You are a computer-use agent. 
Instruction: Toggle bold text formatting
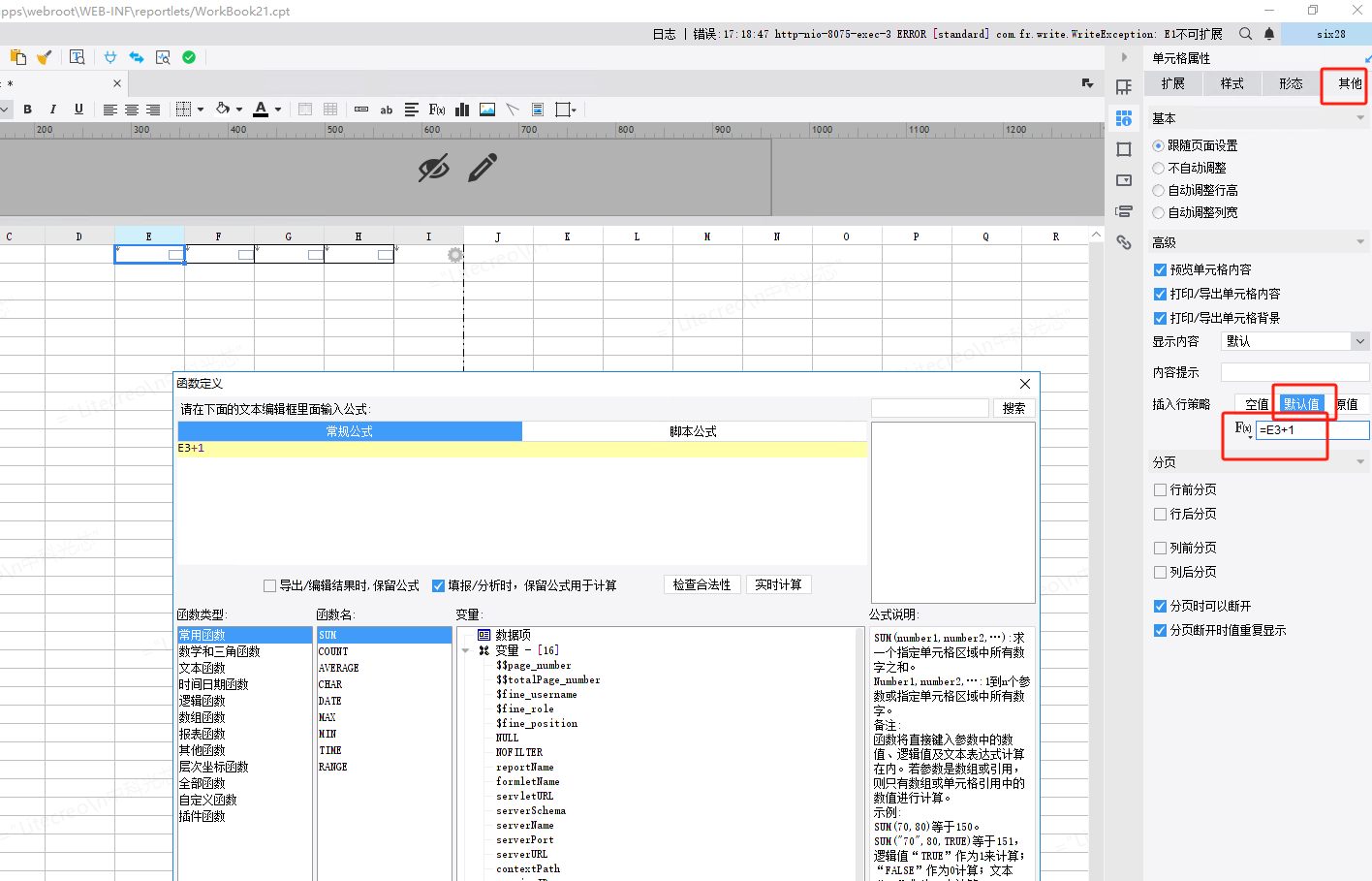pos(28,110)
